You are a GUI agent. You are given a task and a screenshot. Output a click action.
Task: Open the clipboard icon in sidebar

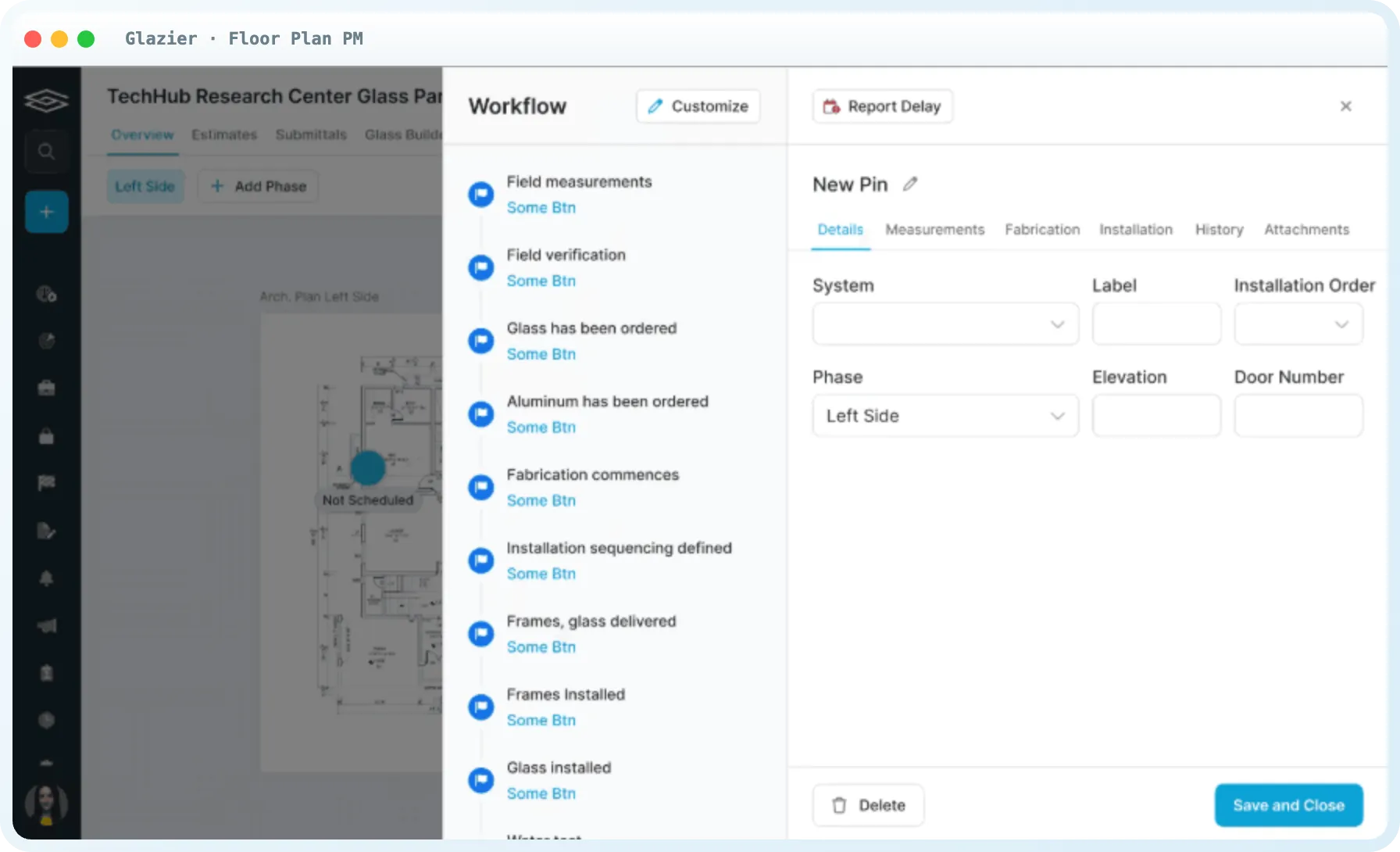pyautogui.click(x=46, y=673)
